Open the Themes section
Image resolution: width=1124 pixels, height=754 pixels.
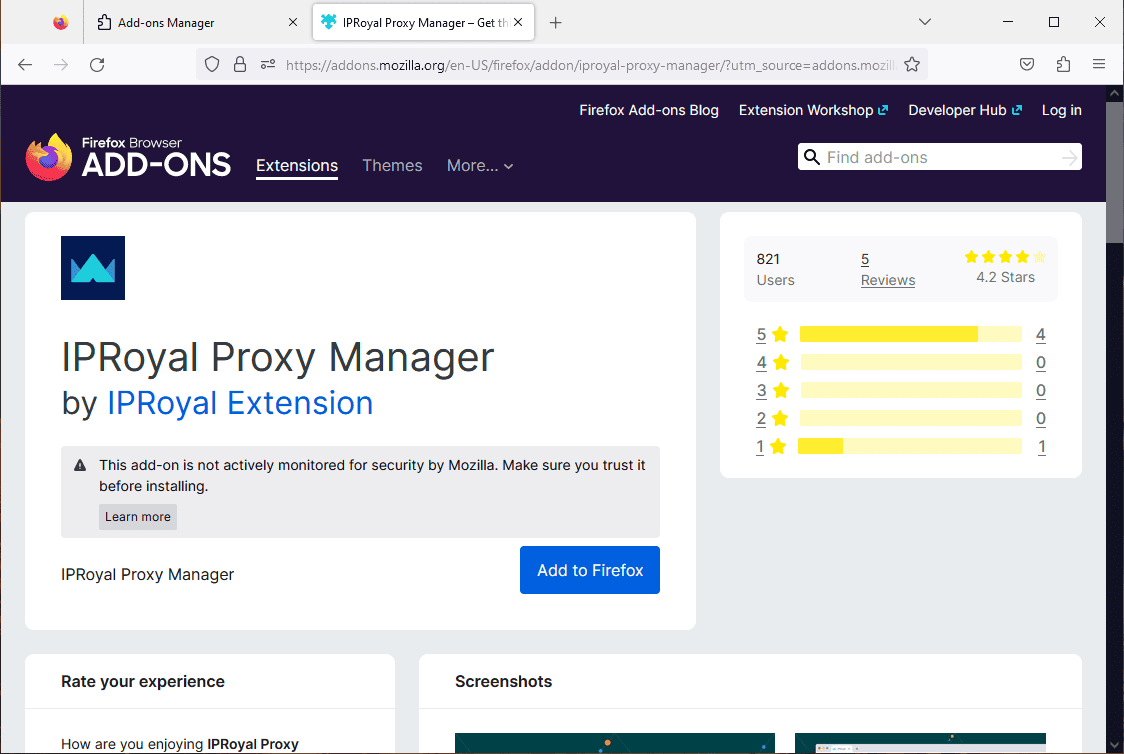click(x=392, y=166)
